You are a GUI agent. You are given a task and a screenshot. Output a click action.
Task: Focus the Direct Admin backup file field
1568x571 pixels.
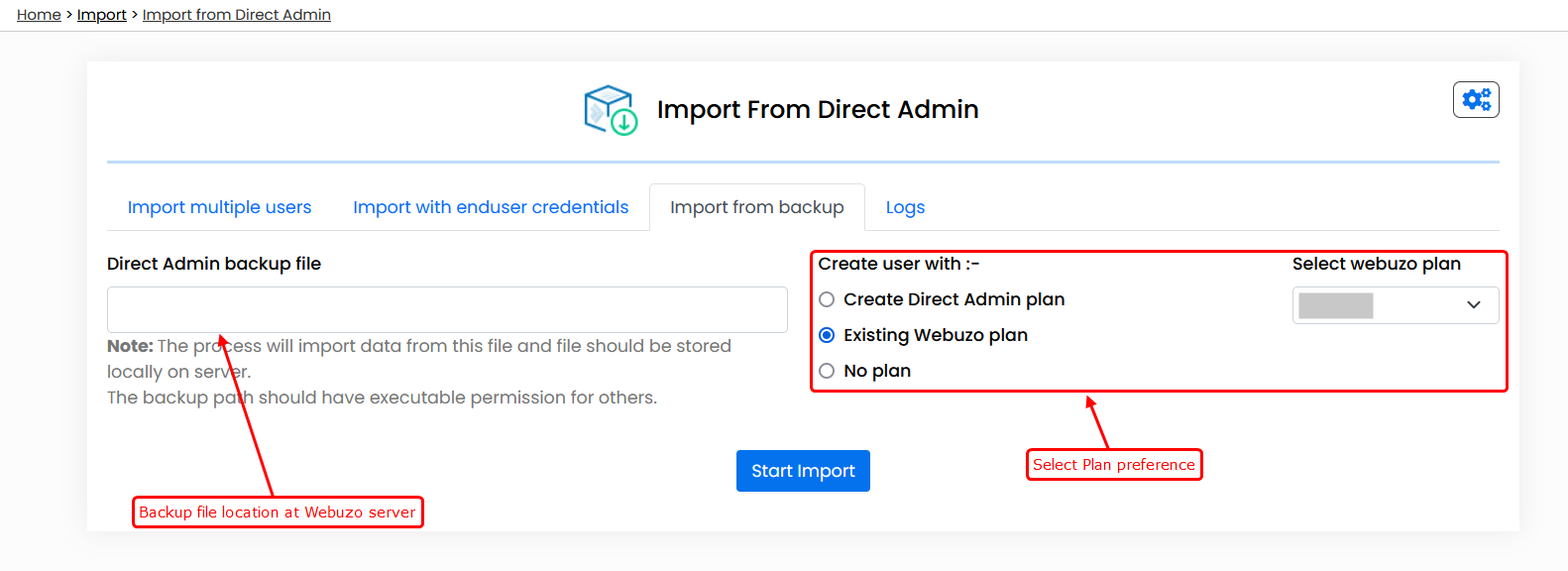tap(447, 309)
